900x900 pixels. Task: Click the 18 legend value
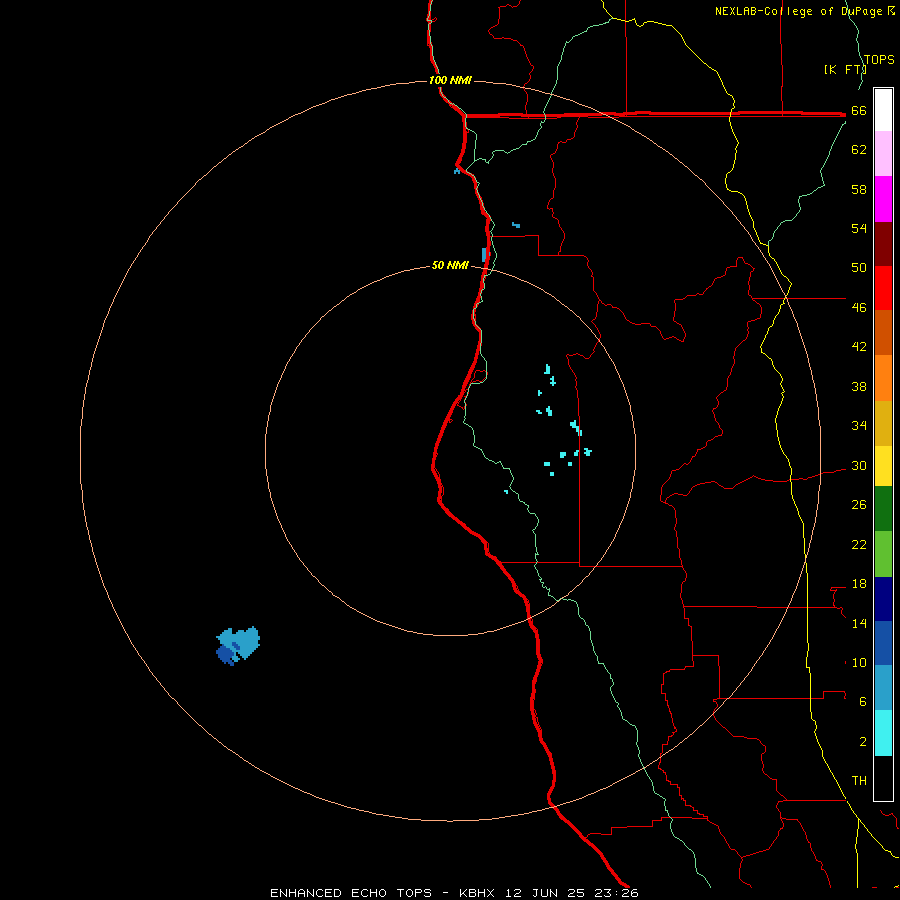(x=859, y=584)
